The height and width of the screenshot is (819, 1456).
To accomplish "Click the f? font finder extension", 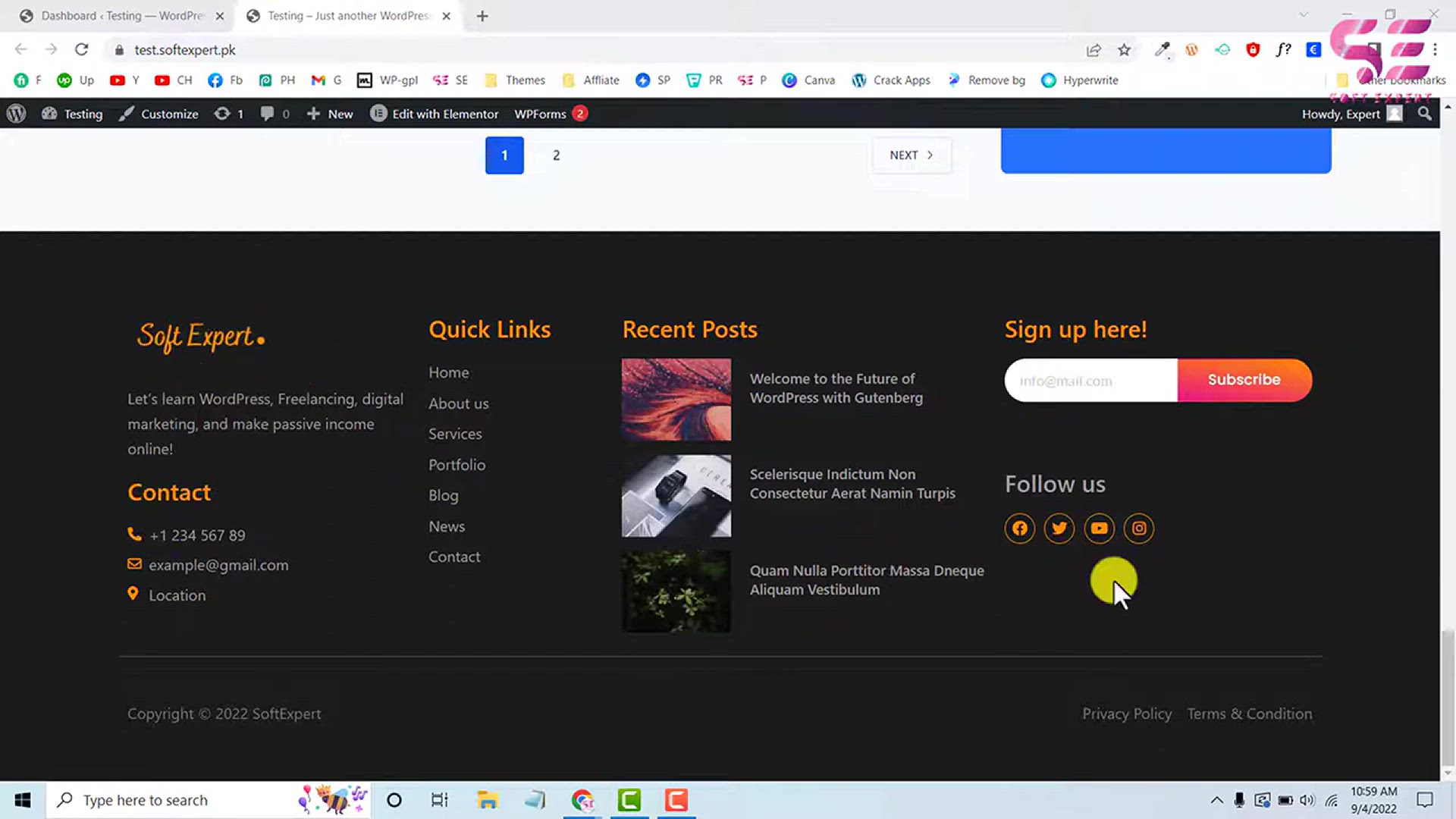I will click(1283, 50).
